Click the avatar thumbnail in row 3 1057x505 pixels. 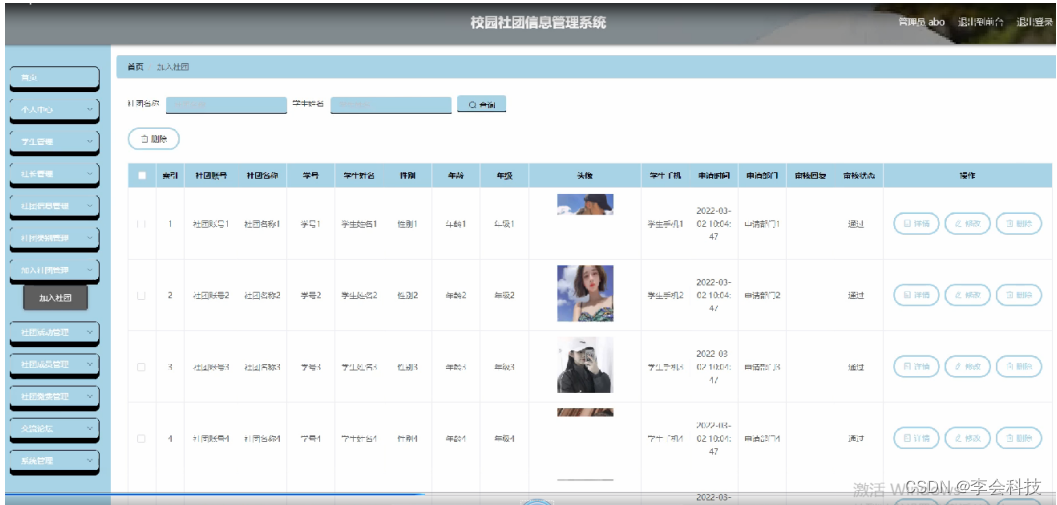585,365
